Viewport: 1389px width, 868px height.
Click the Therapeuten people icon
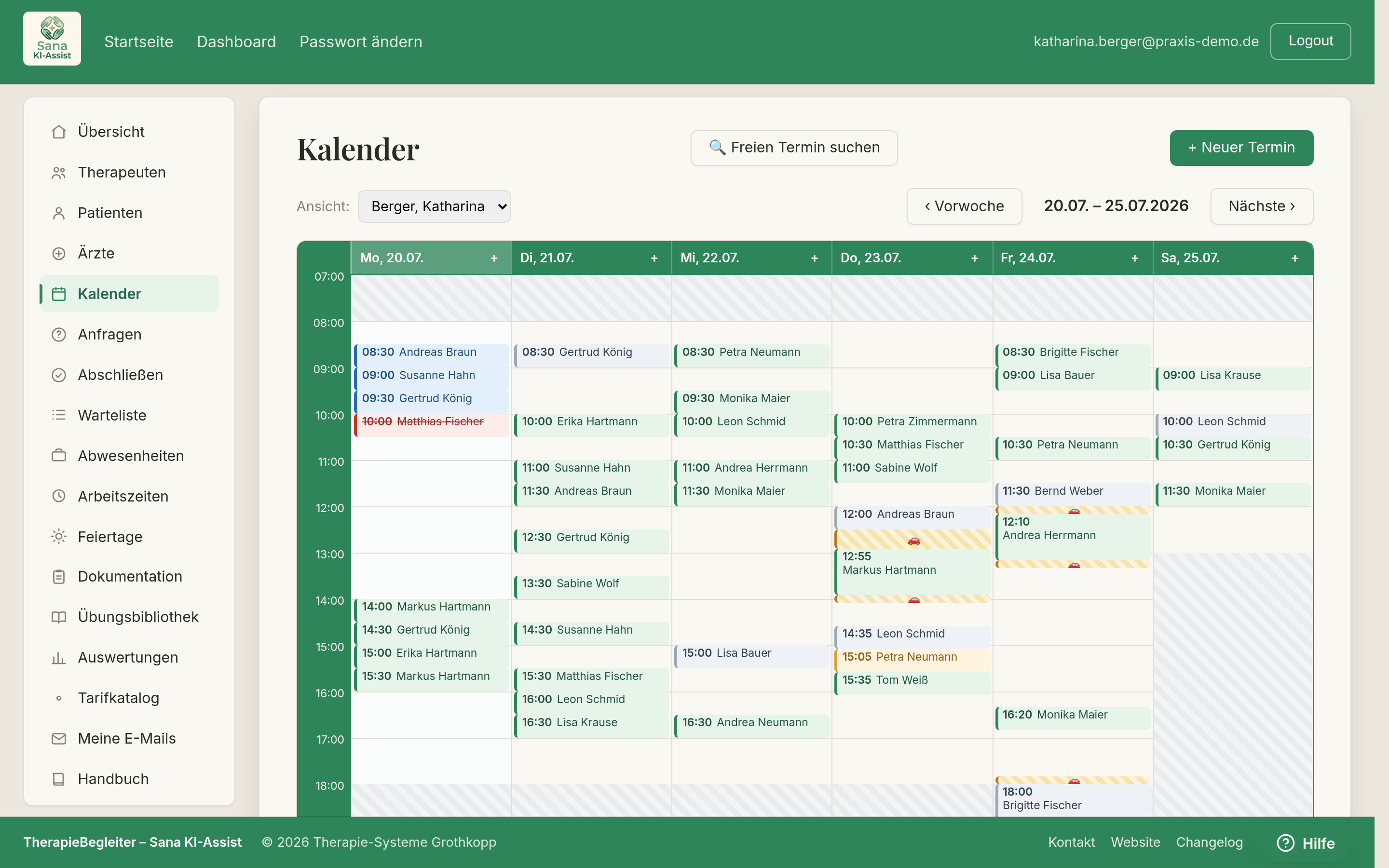(58, 173)
